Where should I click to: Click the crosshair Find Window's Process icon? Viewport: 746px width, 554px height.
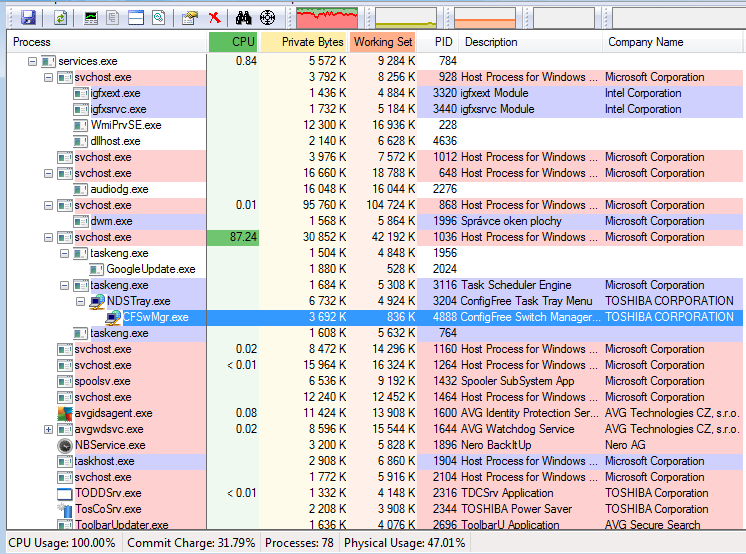point(267,17)
